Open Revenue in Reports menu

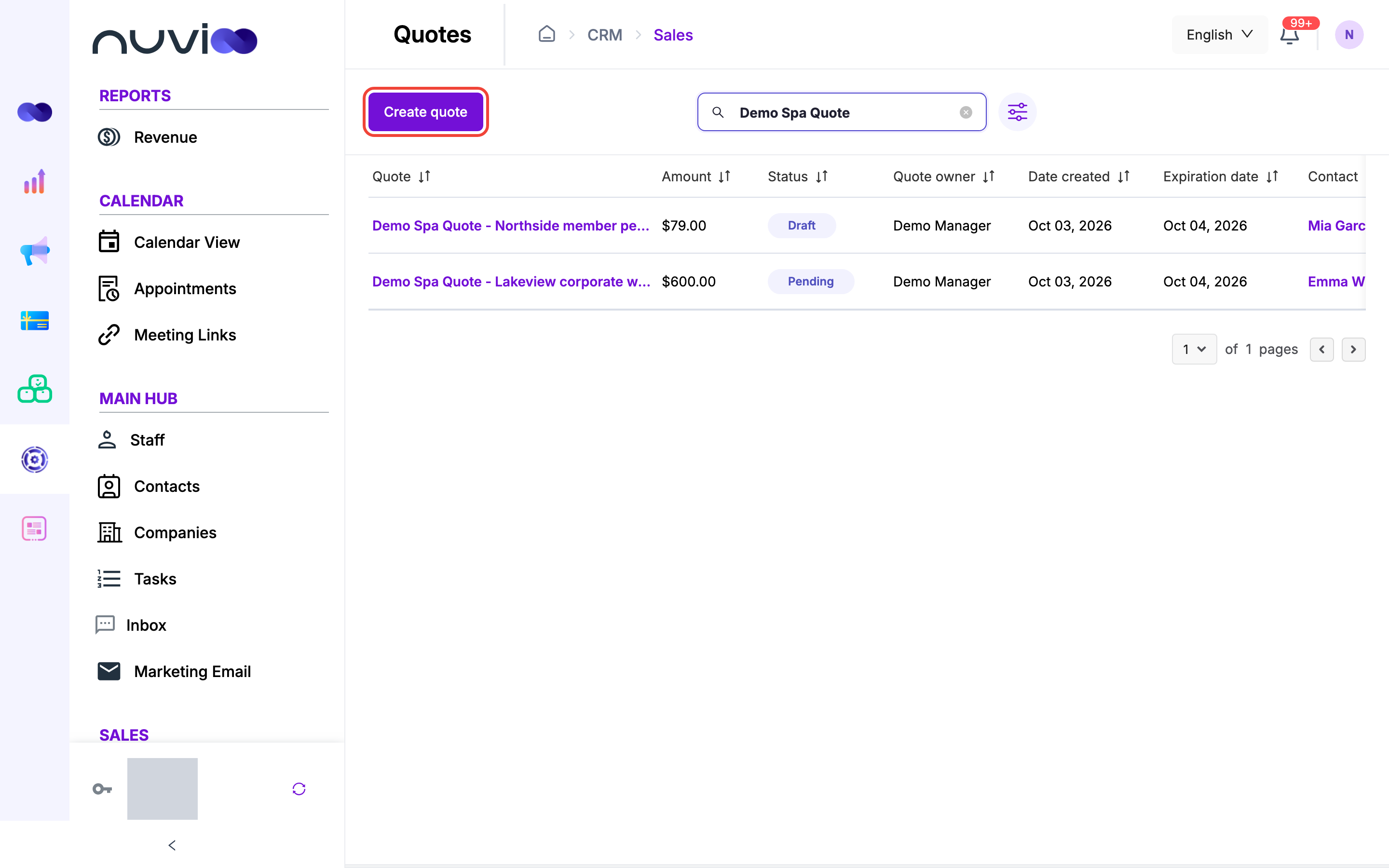pyautogui.click(x=148, y=137)
